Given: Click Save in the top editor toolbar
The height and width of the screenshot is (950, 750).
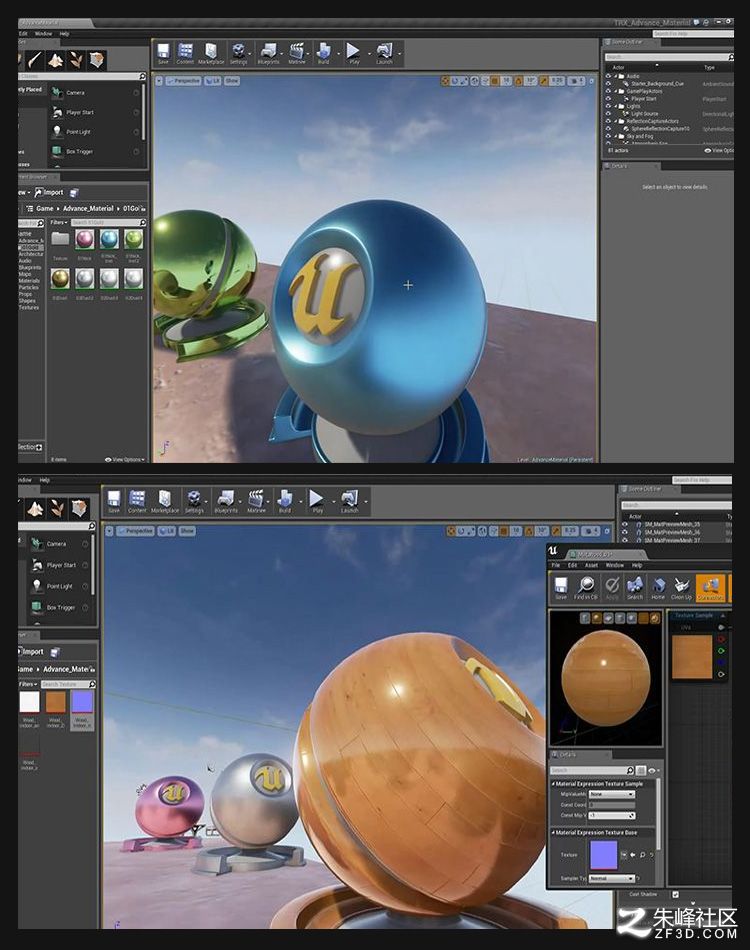Looking at the screenshot, I should pos(163,53).
